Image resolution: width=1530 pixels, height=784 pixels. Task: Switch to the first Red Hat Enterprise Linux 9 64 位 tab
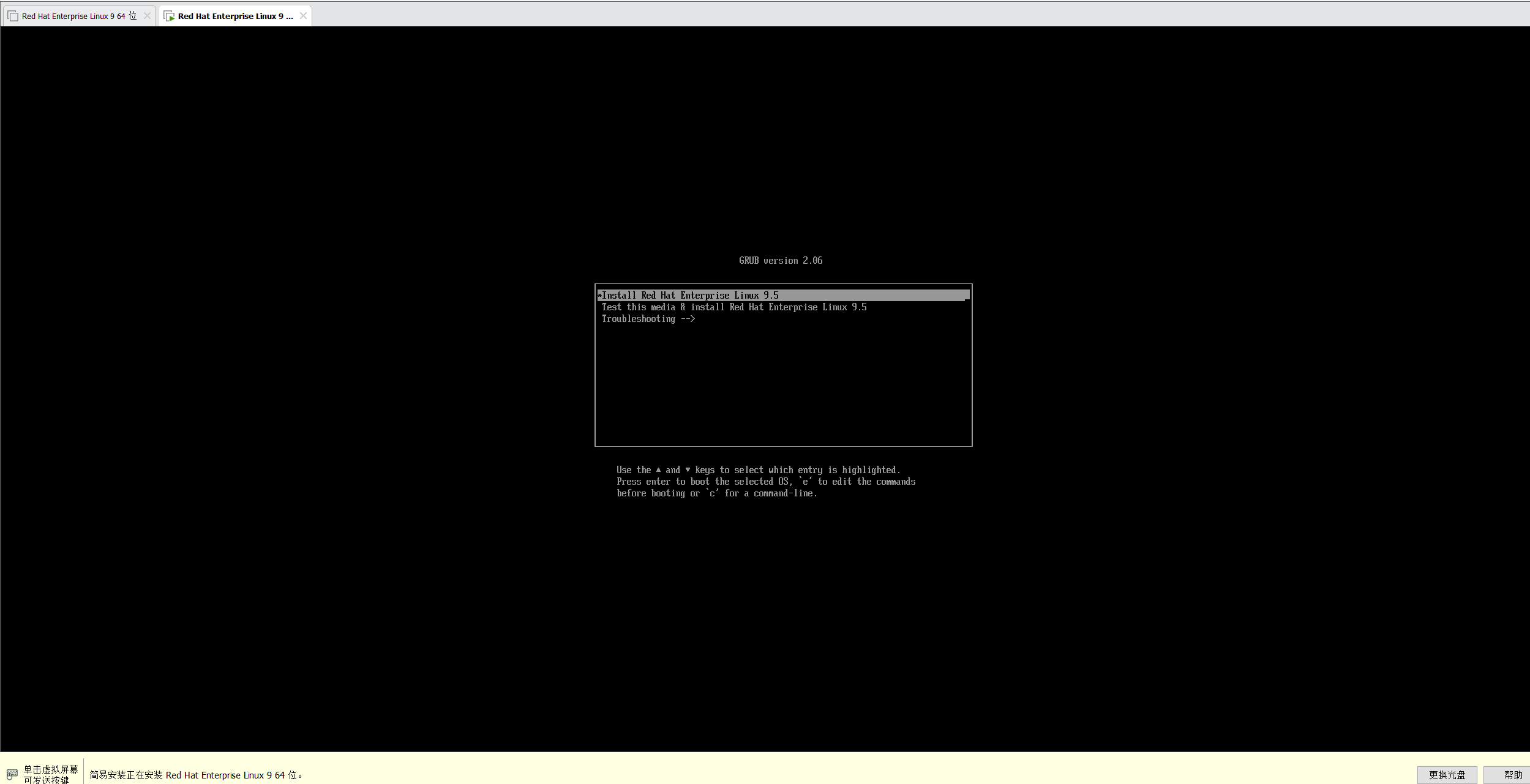[x=79, y=16]
